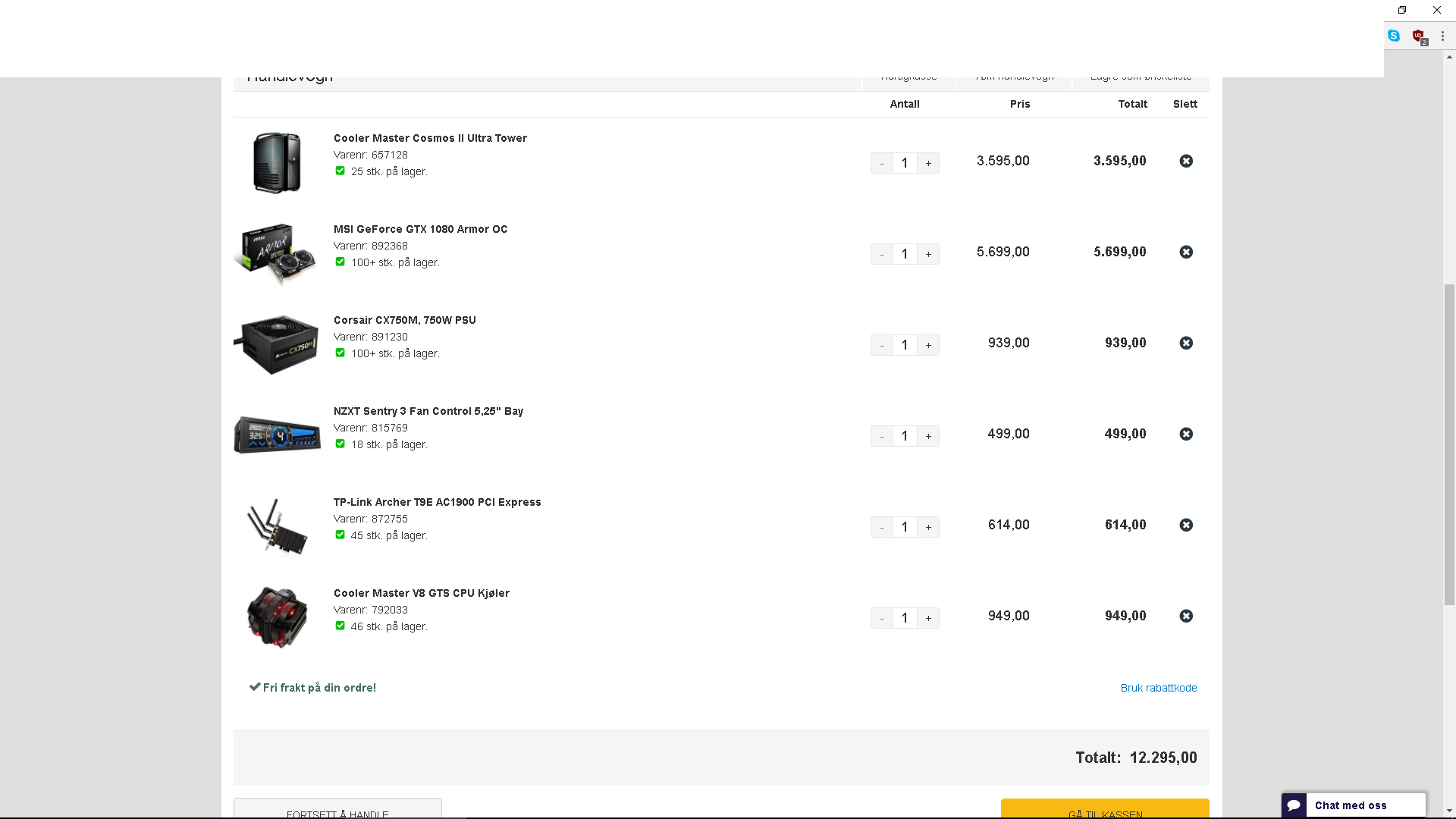The height and width of the screenshot is (819, 1456).
Task: Click 'Varenr: 657128' item number text
Action: pos(371,155)
